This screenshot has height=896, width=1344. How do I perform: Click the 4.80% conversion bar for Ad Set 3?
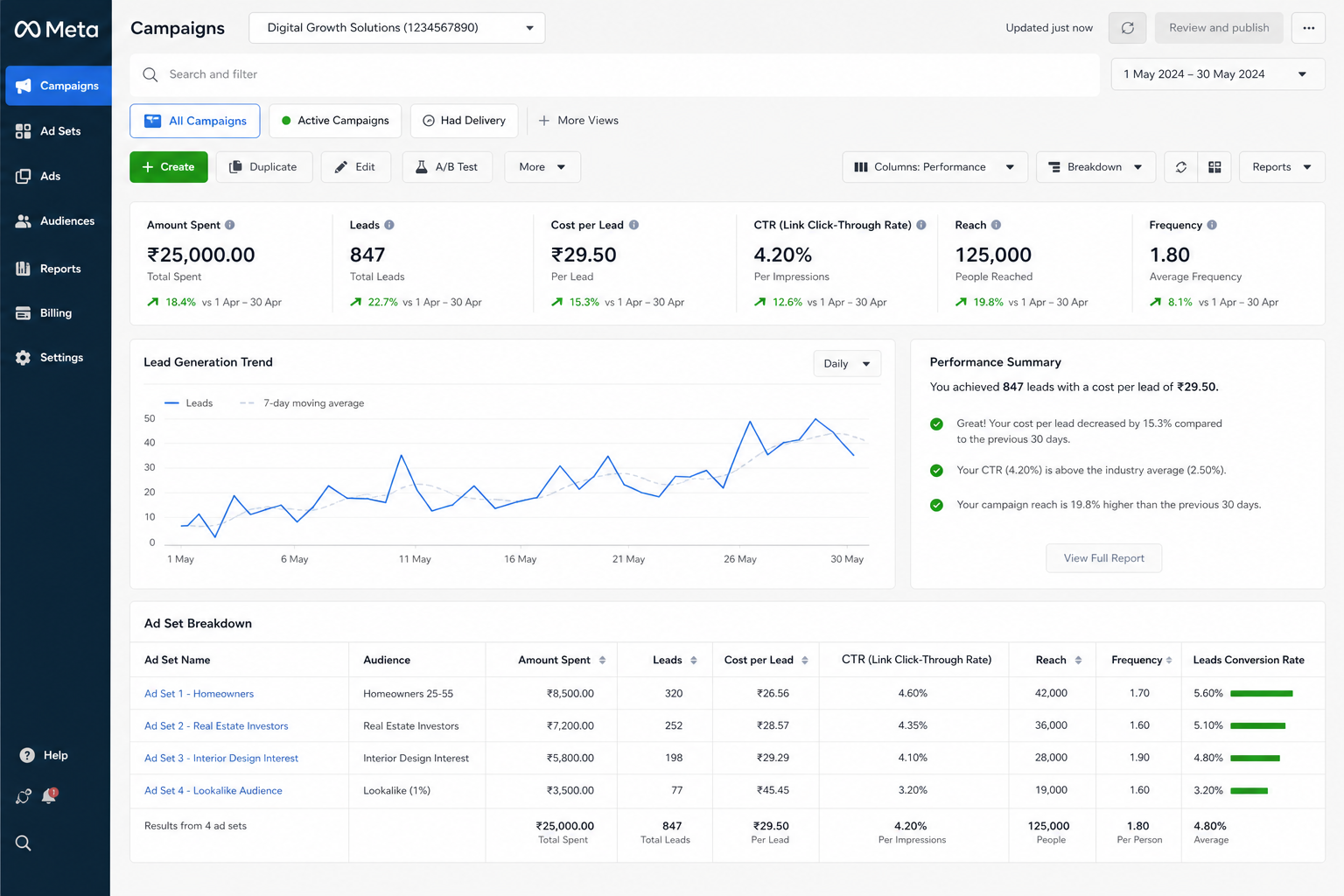(1255, 759)
